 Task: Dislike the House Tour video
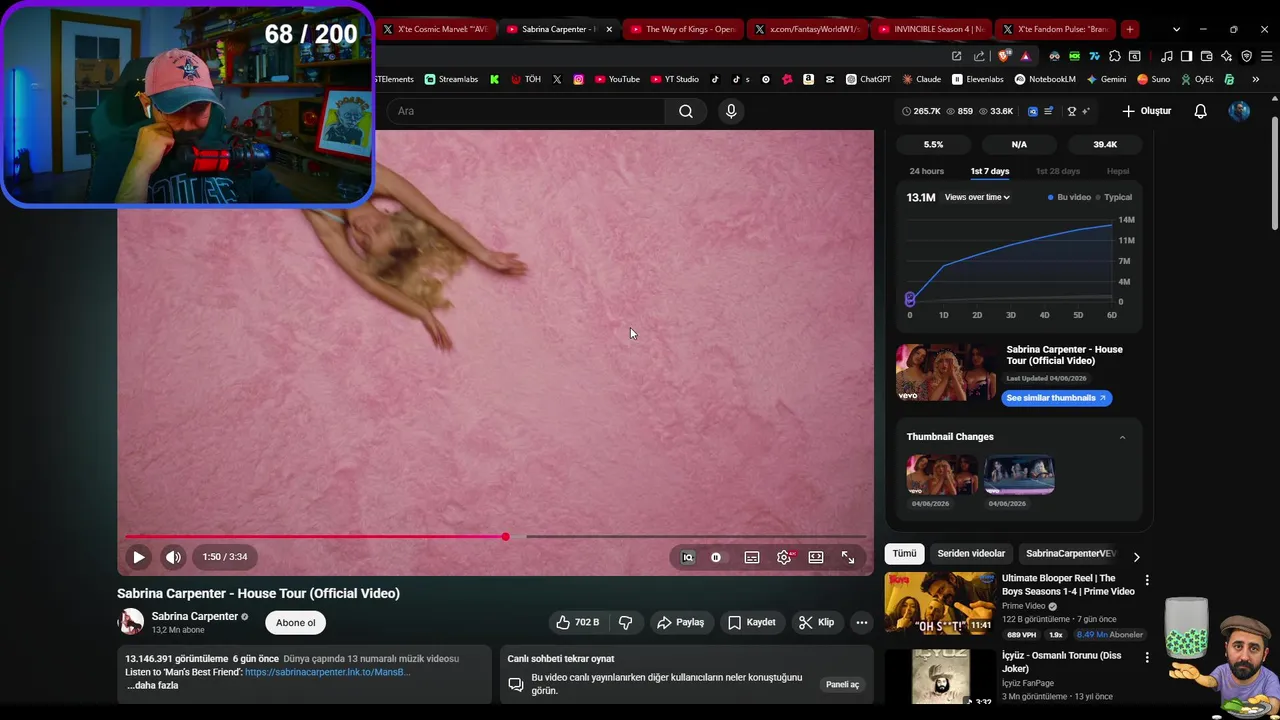pyautogui.click(x=626, y=622)
